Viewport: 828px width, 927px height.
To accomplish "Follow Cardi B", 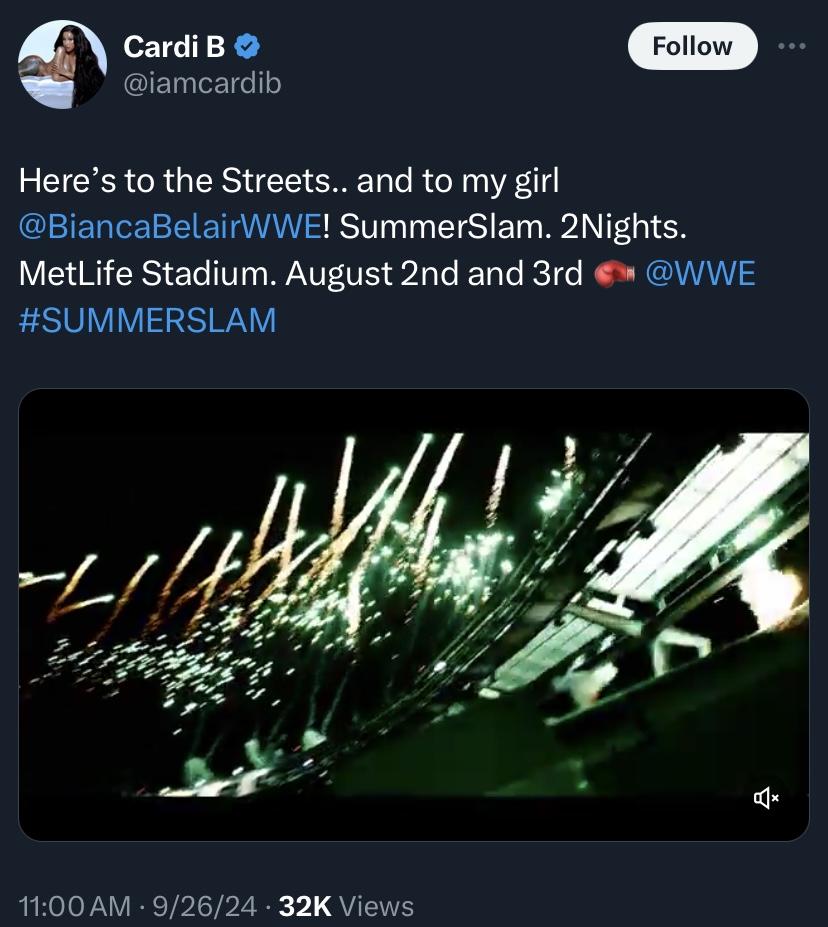I will click(692, 46).
